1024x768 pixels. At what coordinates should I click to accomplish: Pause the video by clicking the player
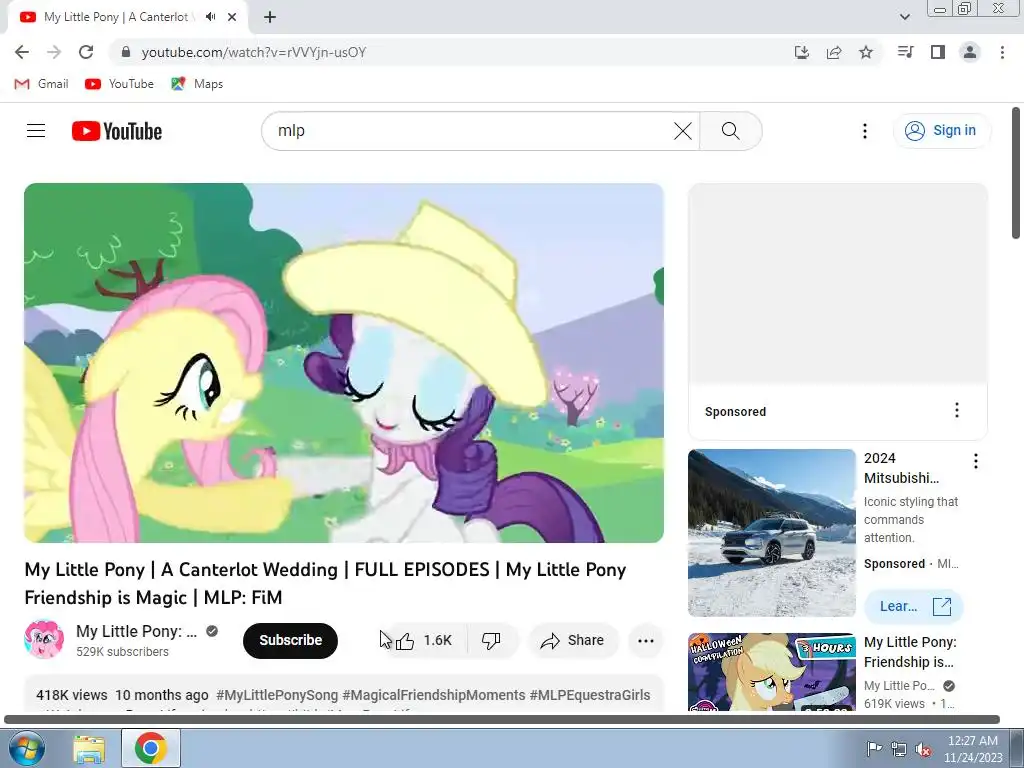tap(344, 363)
